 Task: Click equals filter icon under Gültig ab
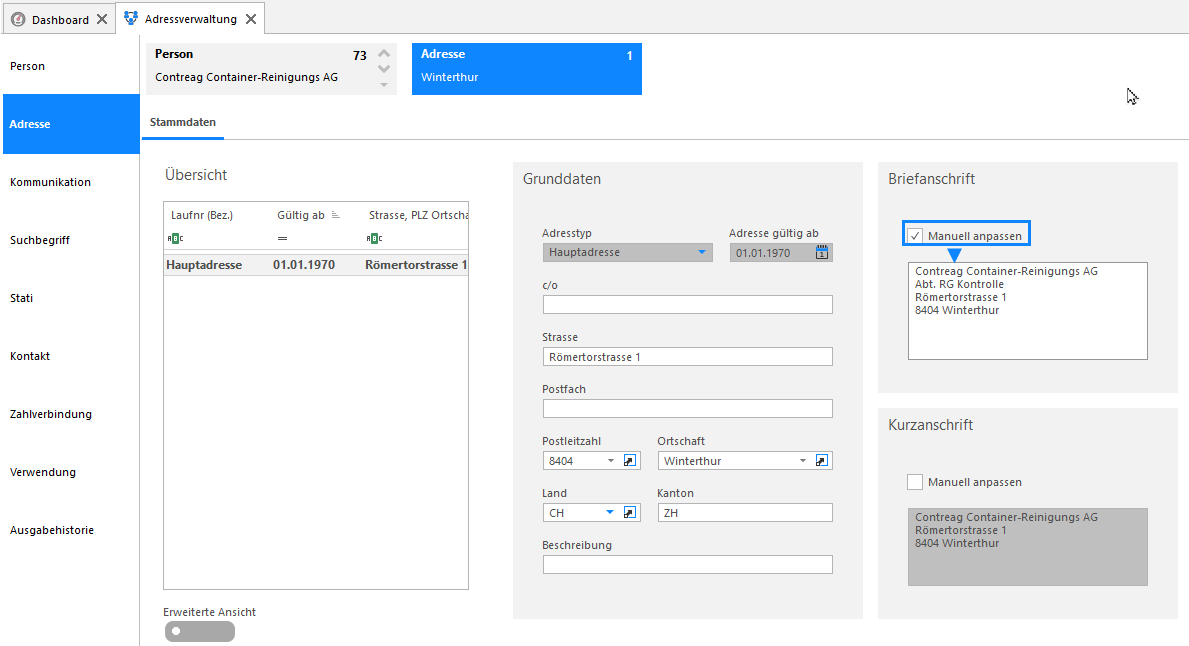(282, 238)
